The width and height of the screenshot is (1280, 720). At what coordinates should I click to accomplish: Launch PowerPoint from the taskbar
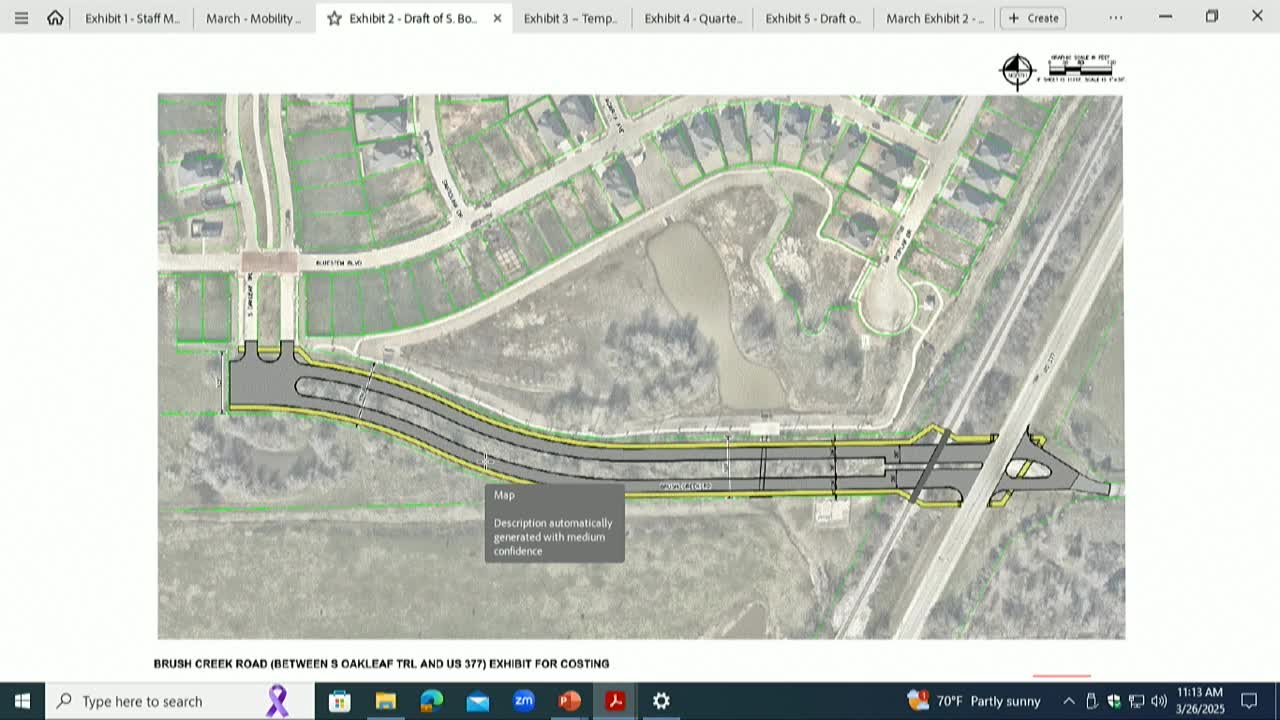(569, 701)
